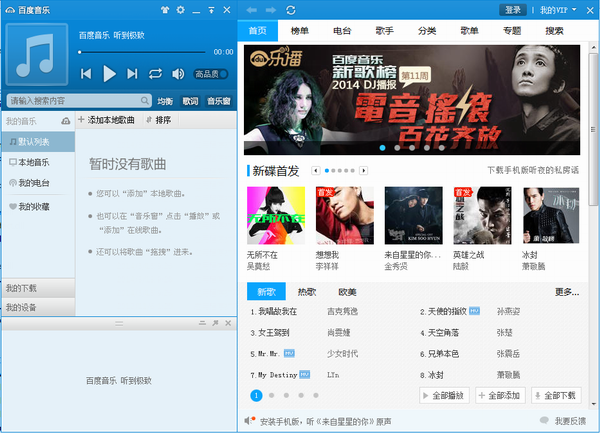The height and width of the screenshot is (434, 600).
Task: Click the lyrics panel collapse icon
Action: pyautogui.click(x=202, y=323)
